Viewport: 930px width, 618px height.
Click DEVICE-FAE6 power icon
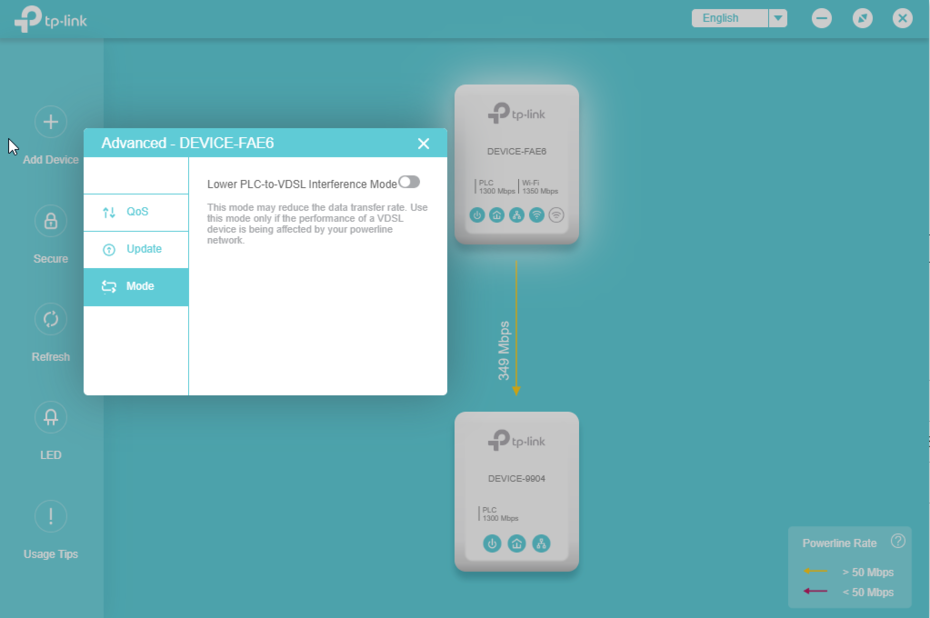477,215
